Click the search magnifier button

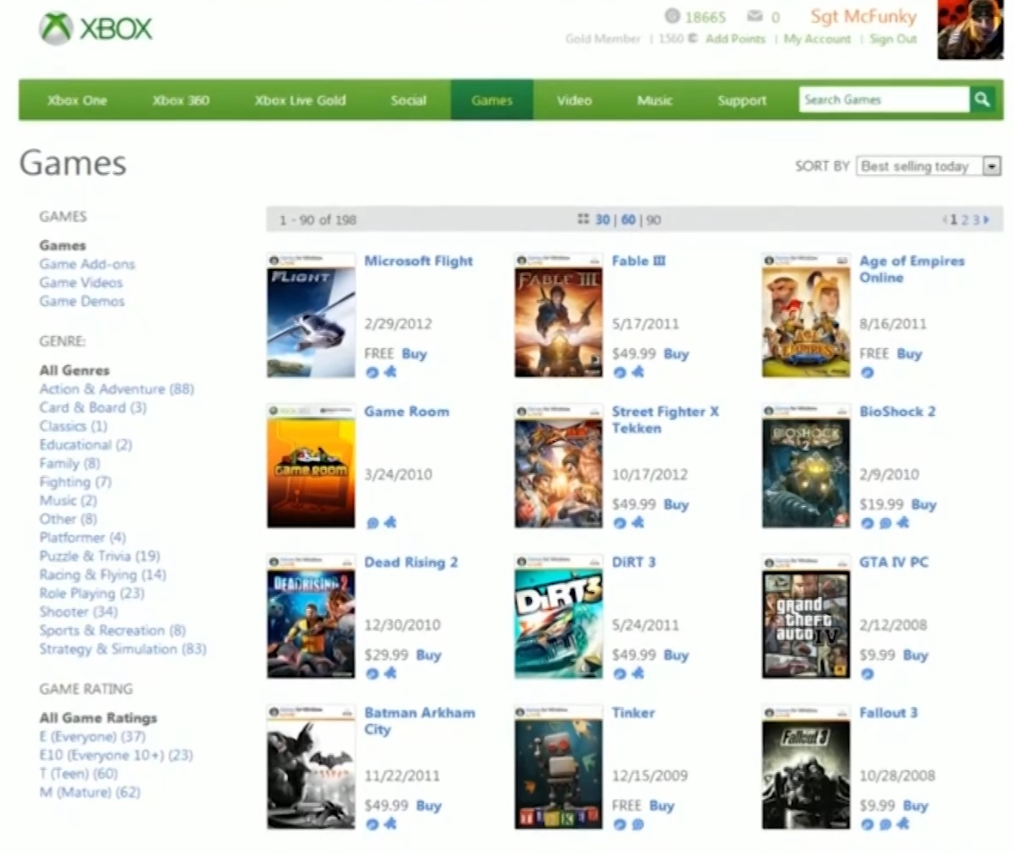tap(982, 100)
